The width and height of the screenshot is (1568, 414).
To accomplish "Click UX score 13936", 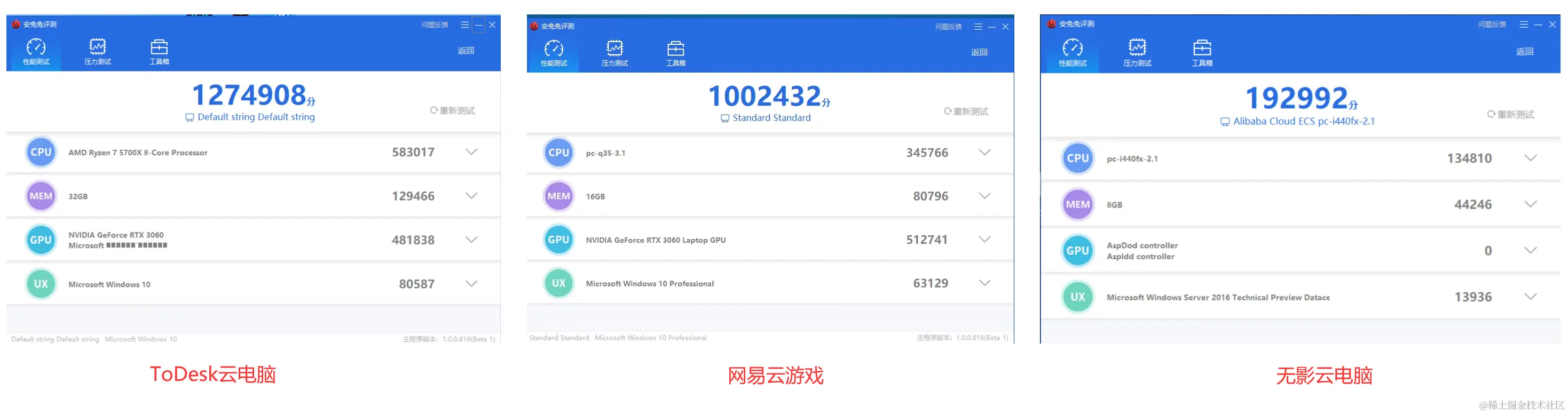I will 1472,297.
